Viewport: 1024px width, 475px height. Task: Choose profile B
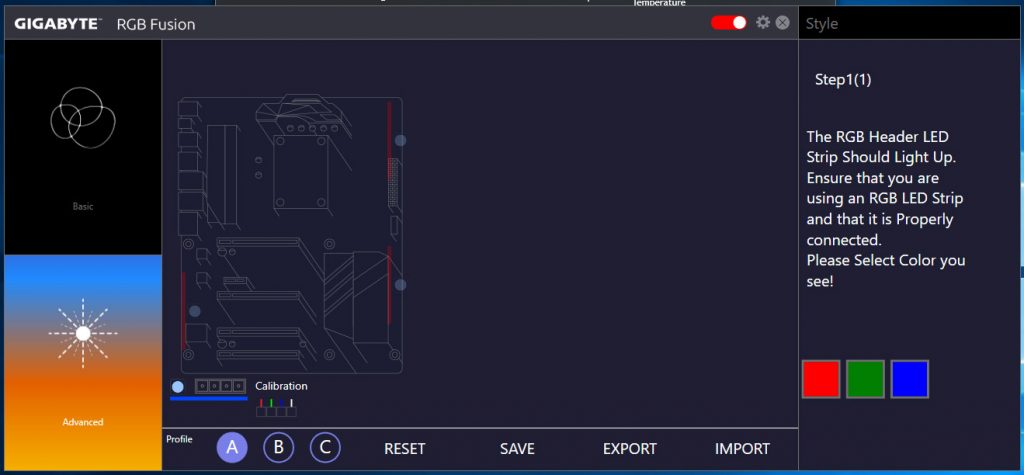click(x=279, y=448)
